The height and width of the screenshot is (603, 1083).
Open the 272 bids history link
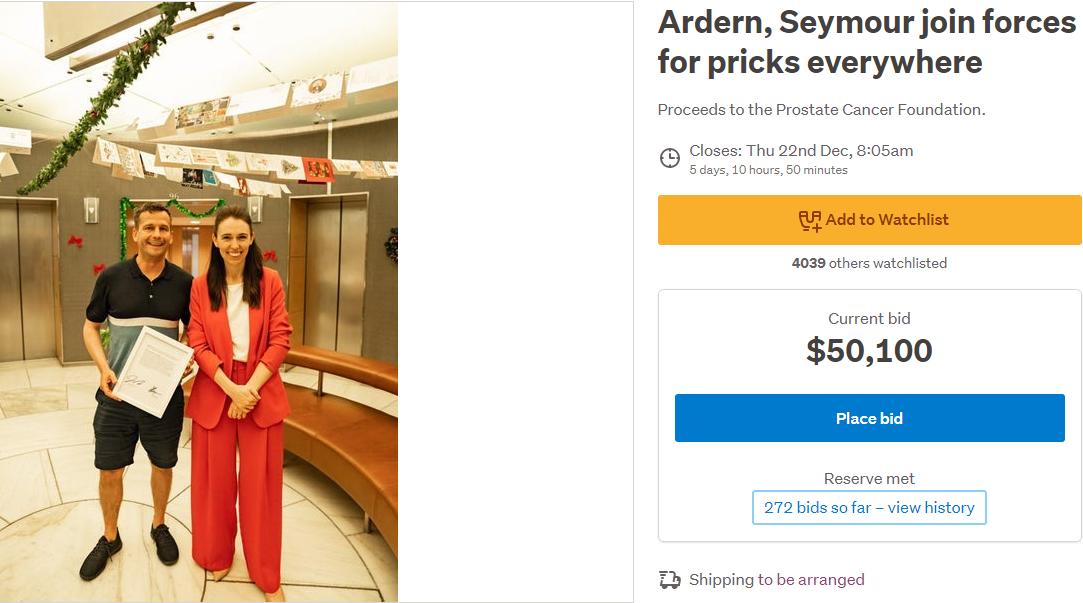pos(869,508)
